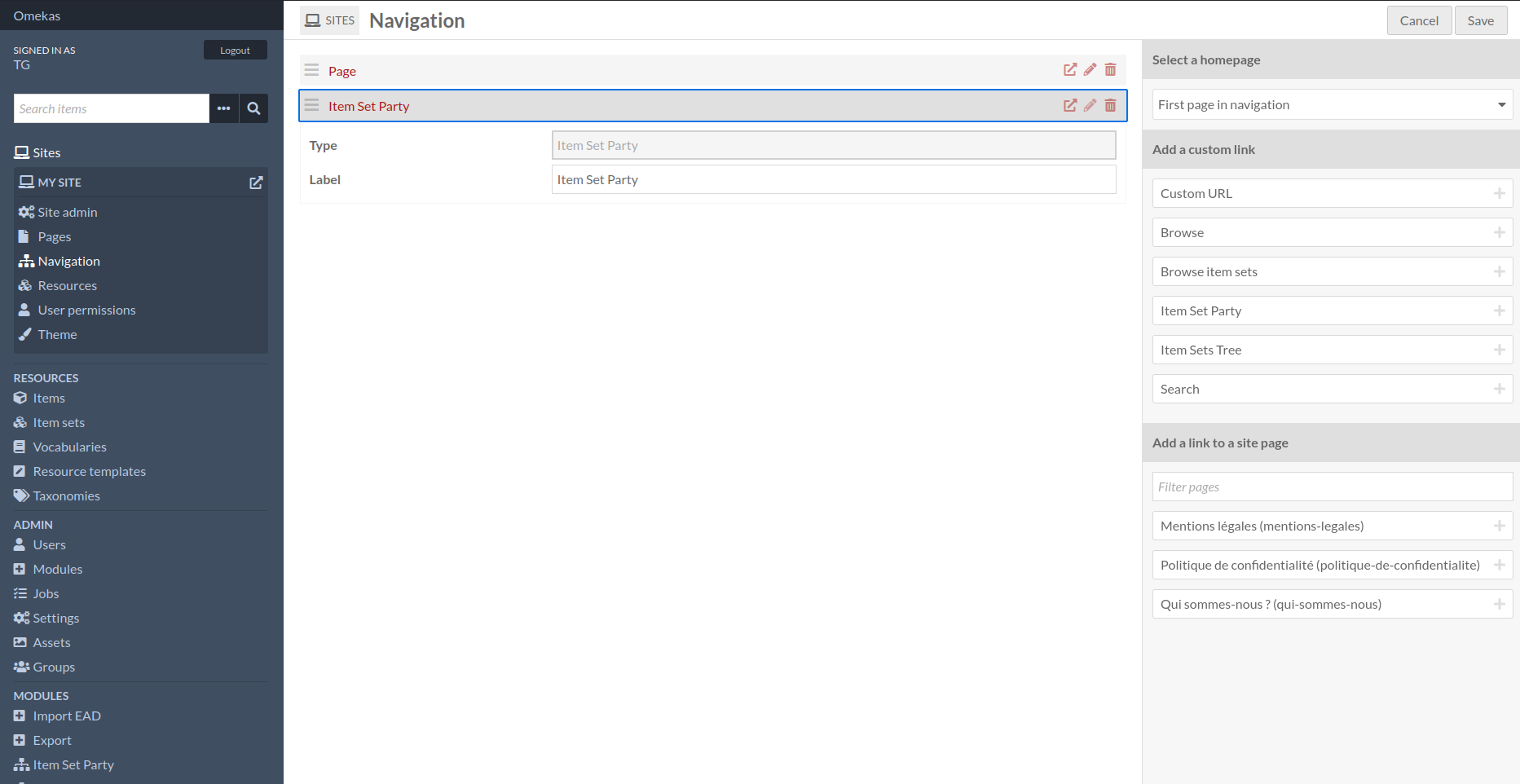Open Items under Resources
The width and height of the screenshot is (1520, 784).
tap(40, 398)
